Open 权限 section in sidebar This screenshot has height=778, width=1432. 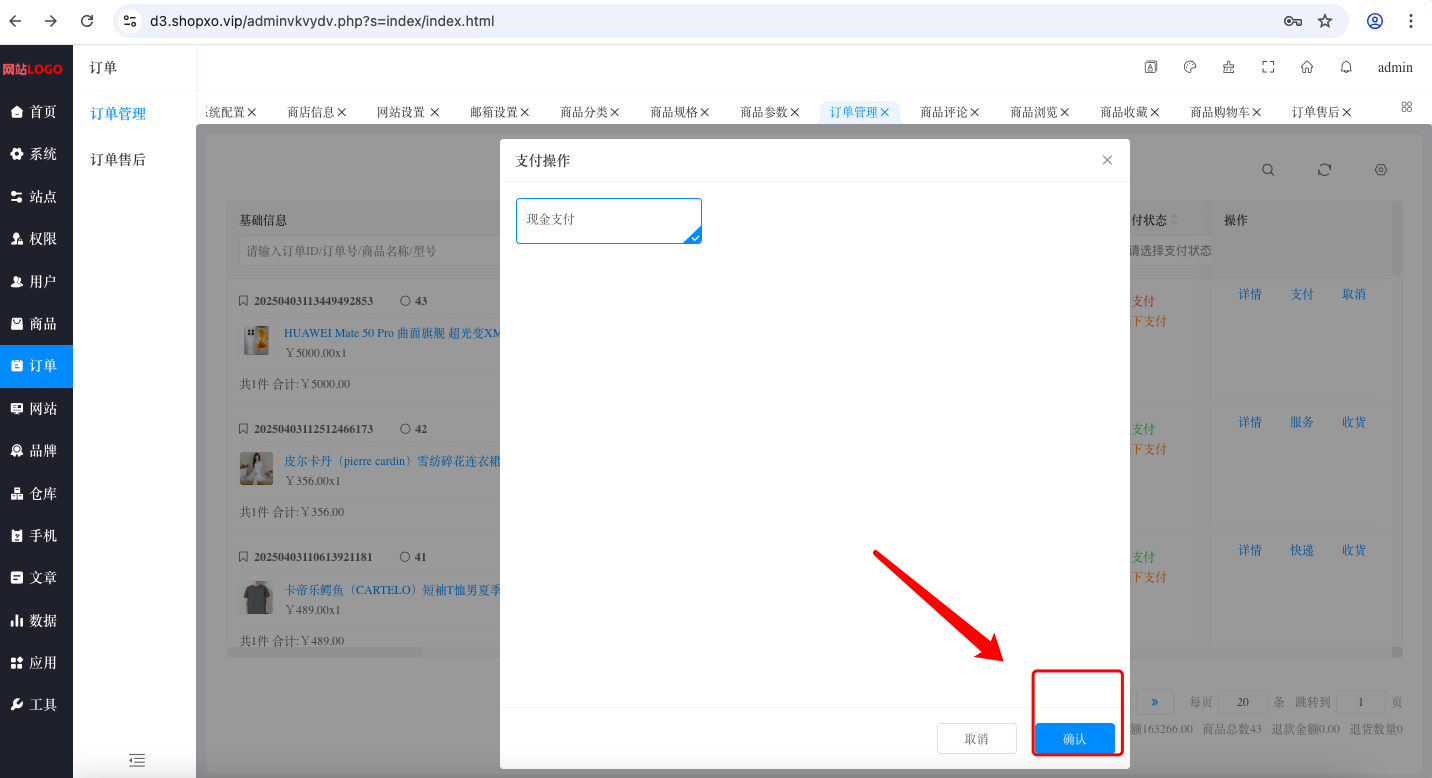[x=36, y=239]
